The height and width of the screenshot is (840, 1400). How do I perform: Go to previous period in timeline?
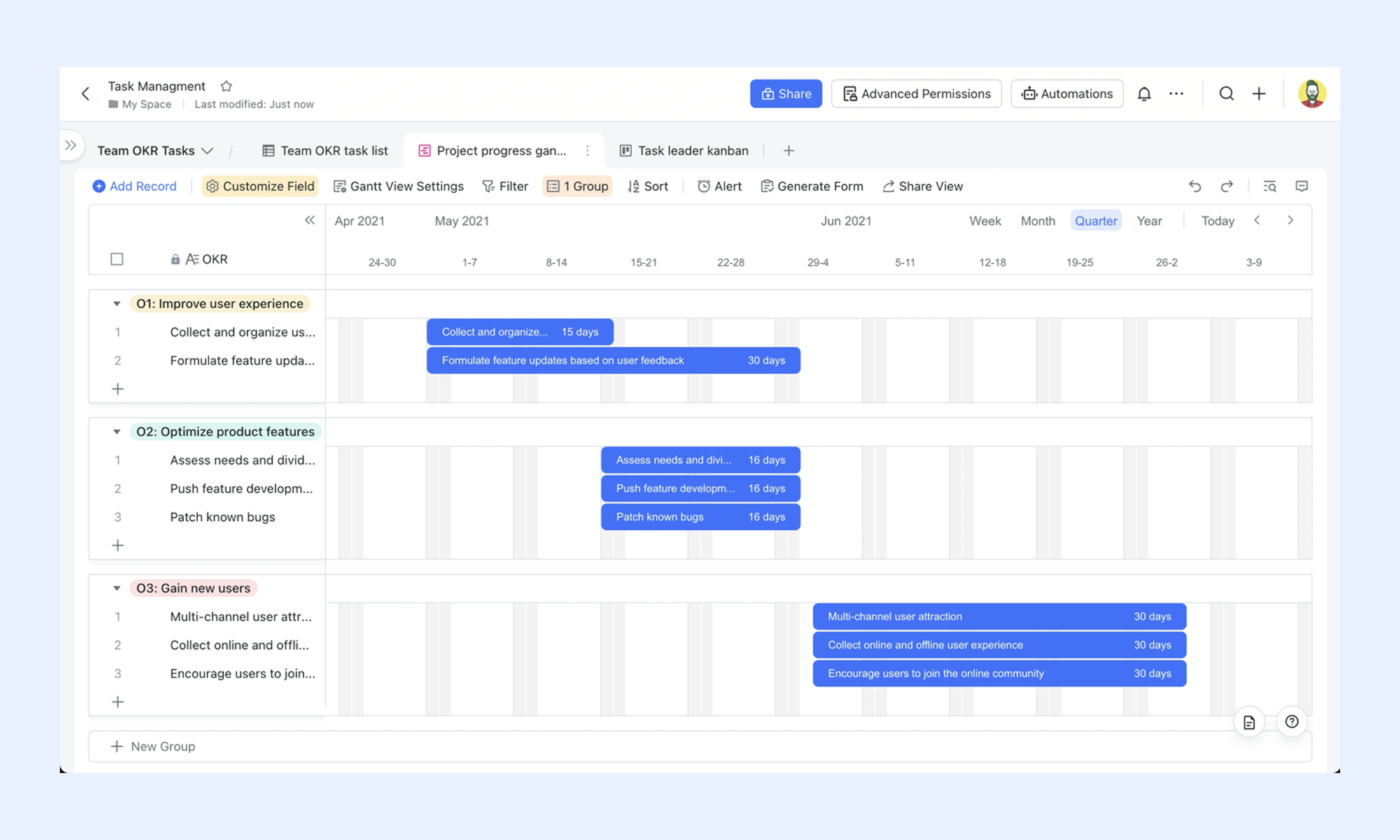pyautogui.click(x=1257, y=220)
